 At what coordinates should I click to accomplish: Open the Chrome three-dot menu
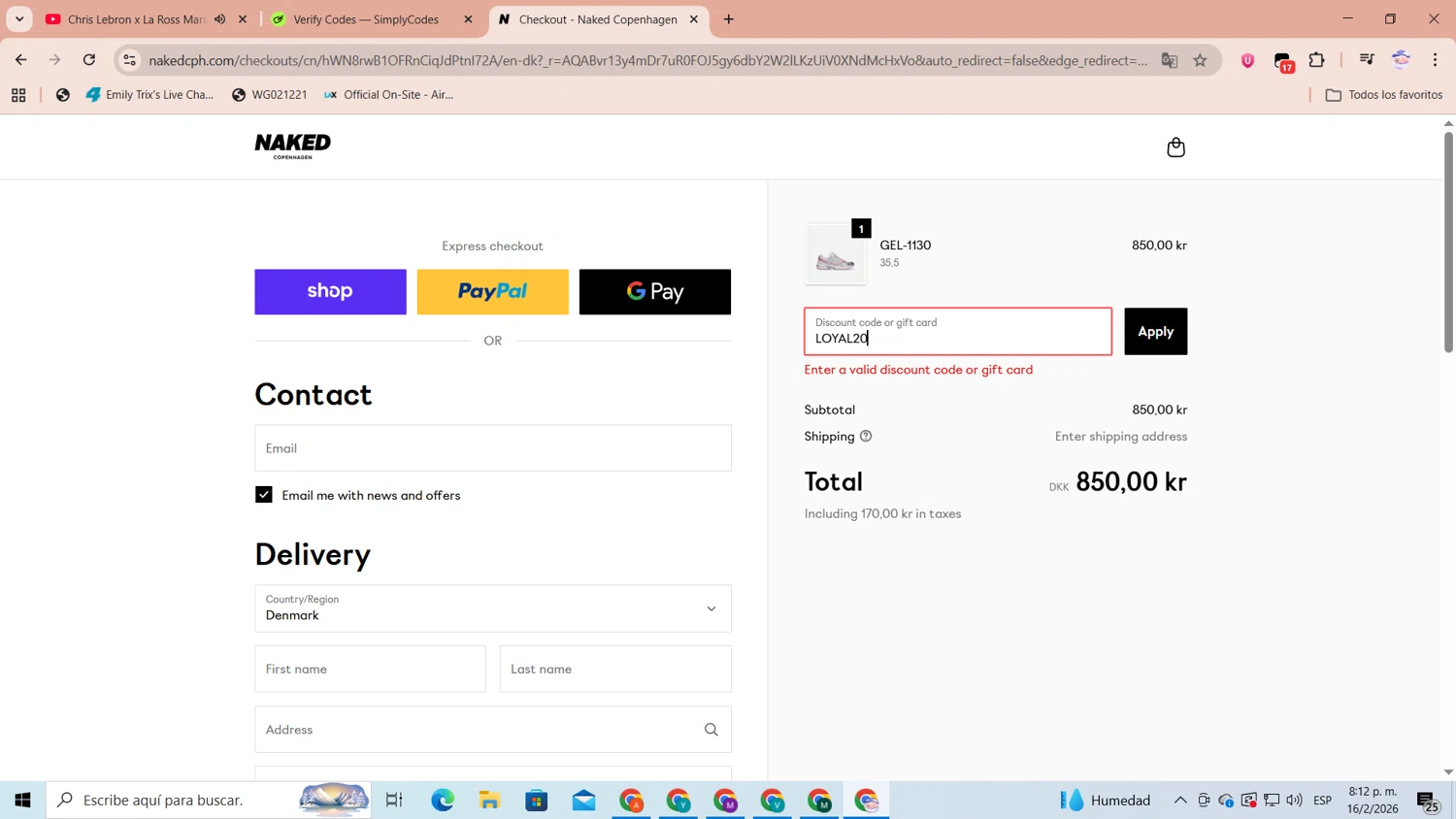tap(1436, 60)
